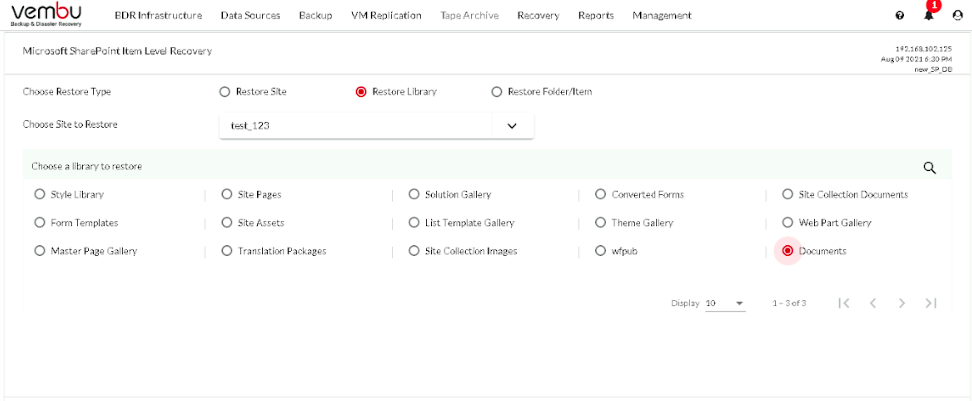Screen dimensions: 972x401
Task: Open the test_123 site selection box
Action: pos(376,126)
